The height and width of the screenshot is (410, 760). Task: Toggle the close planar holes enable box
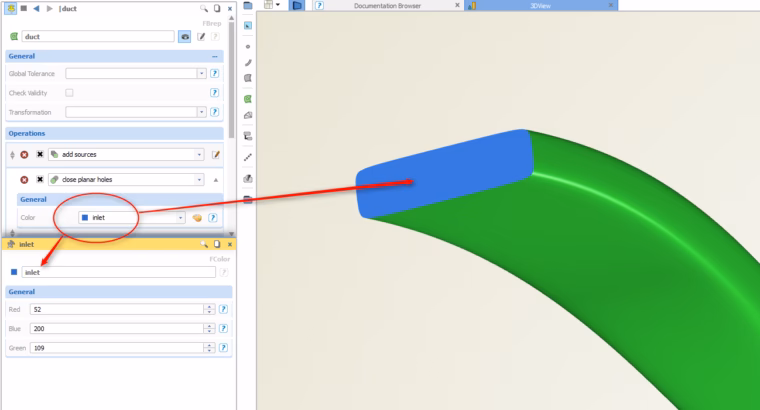click(x=40, y=179)
